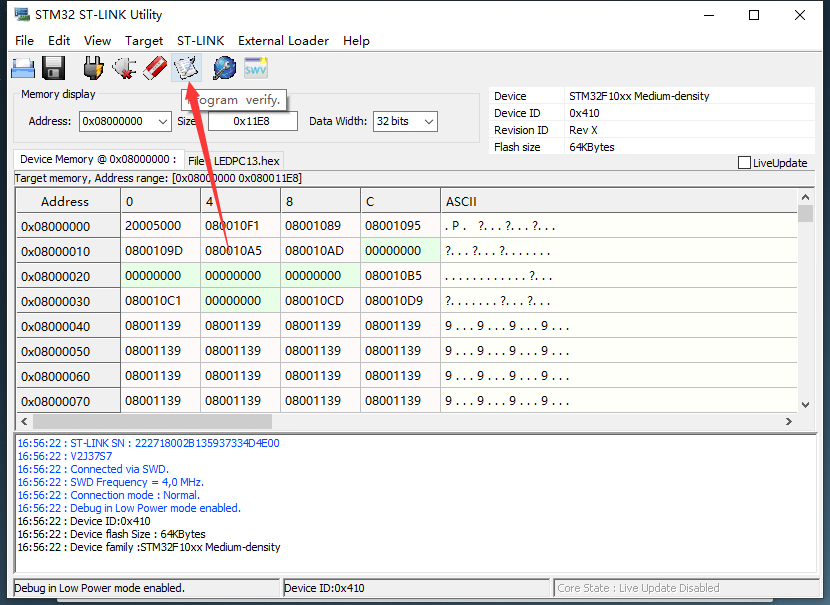The image size is (830, 605).
Task: Click log line Connected via SWD
Action: (x=93, y=469)
